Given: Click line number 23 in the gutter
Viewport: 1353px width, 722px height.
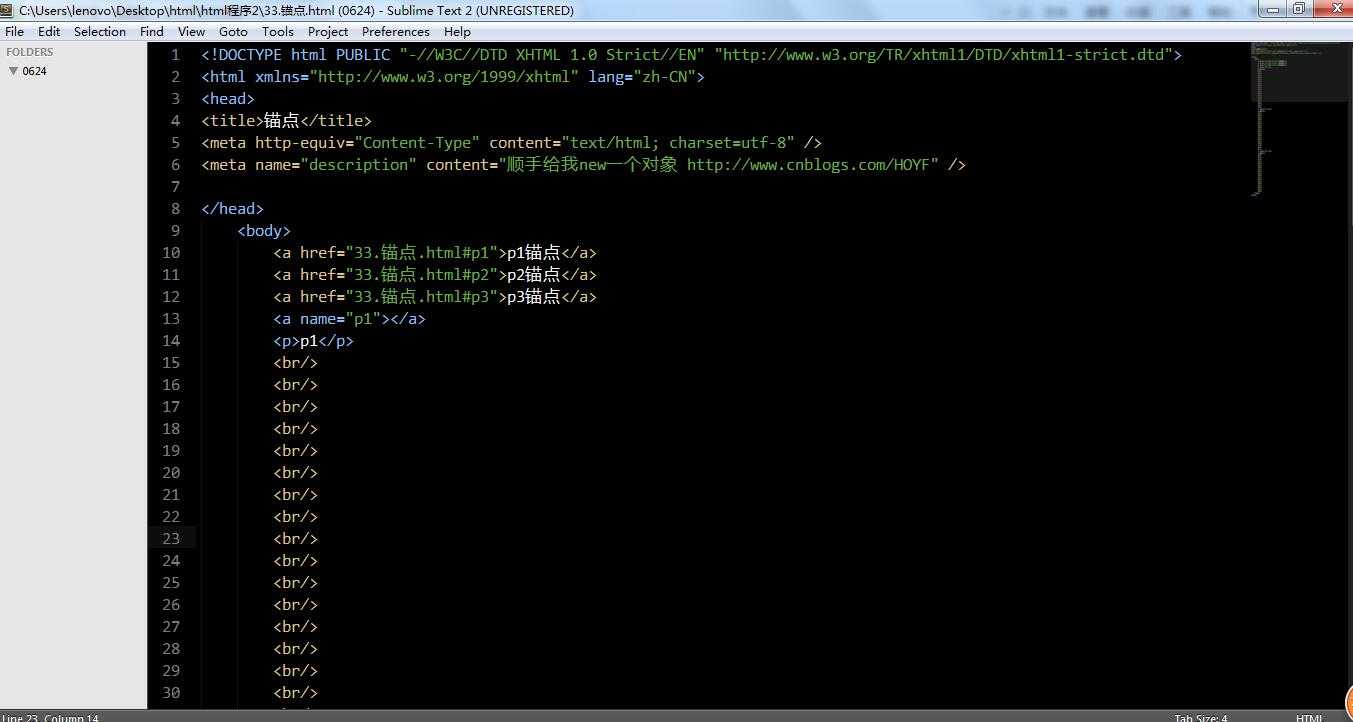Looking at the screenshot, I should pos(171,539).
